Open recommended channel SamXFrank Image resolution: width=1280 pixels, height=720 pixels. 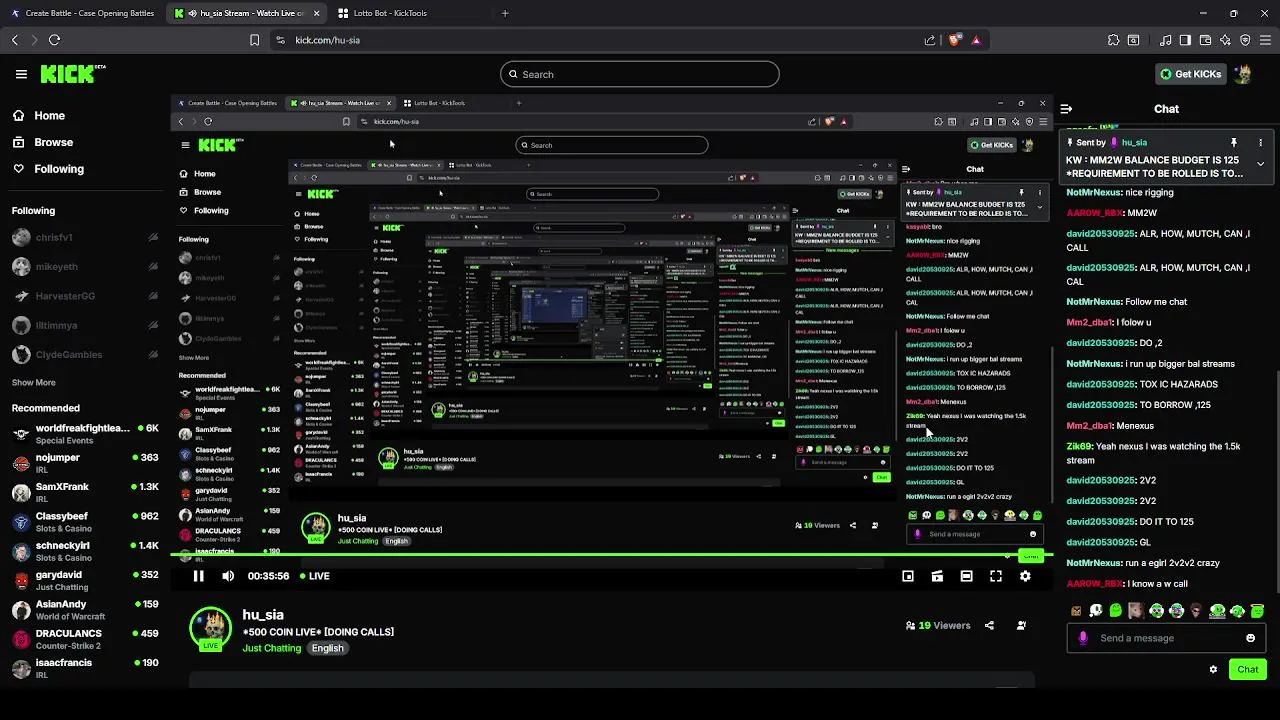(85, 492)
